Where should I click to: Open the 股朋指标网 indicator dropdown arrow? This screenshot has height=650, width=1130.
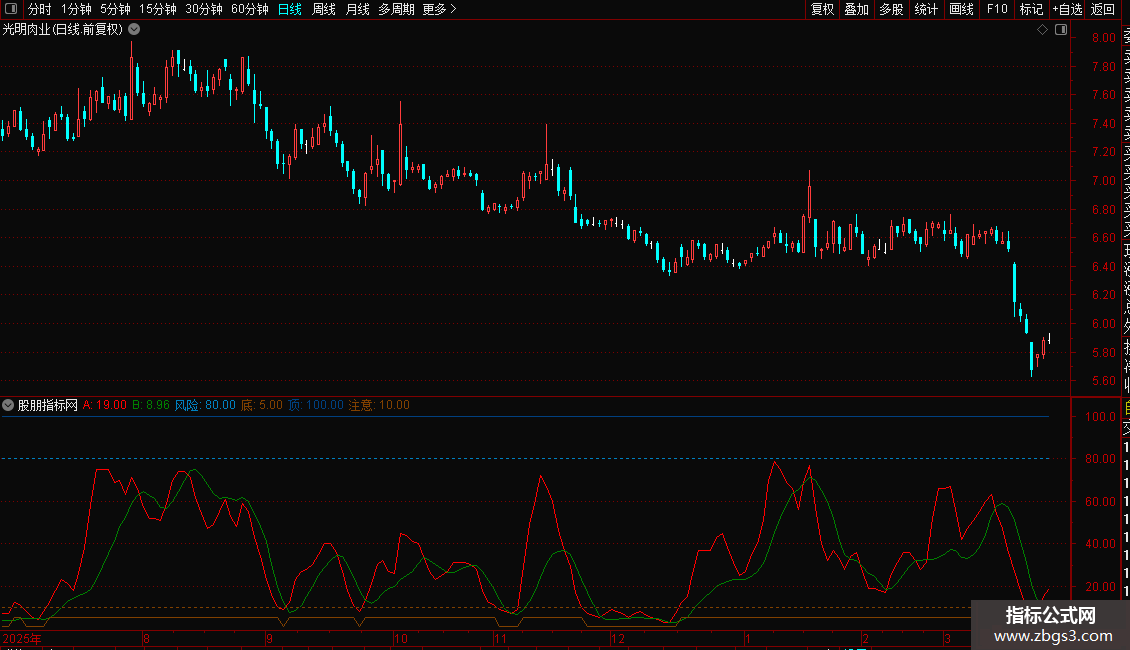(8, 405)
